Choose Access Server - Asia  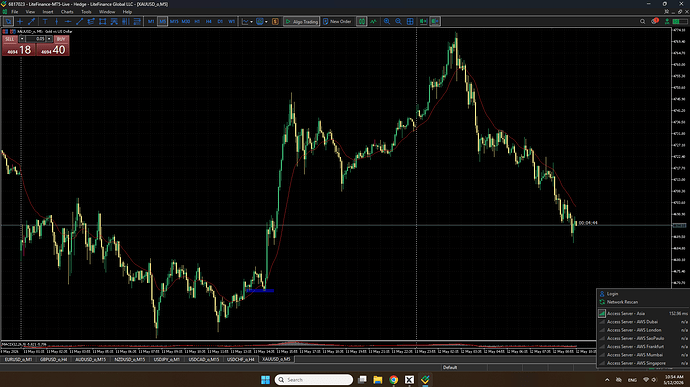click(642, 313)
